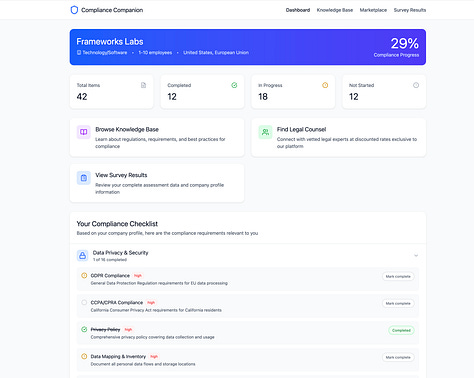Image resolution: width=474 pixels, height=378 pixels.
Task: Click the document icon in Total Items card
Action: [143, 85]
